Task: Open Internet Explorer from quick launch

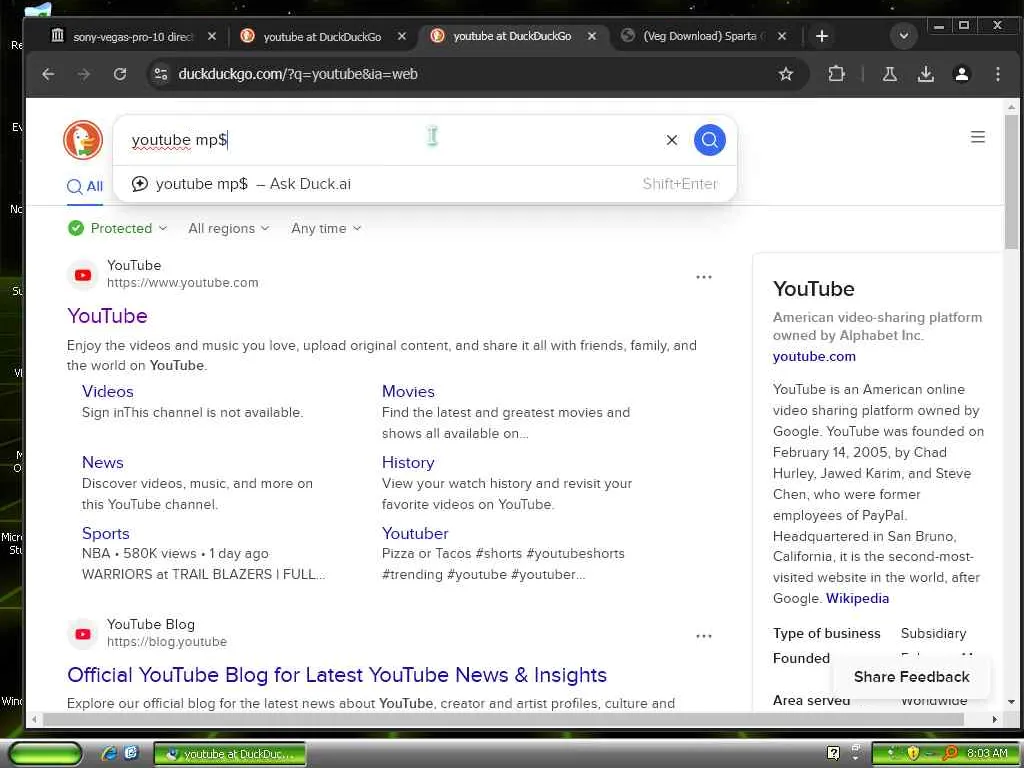Action: pos(109,754)
